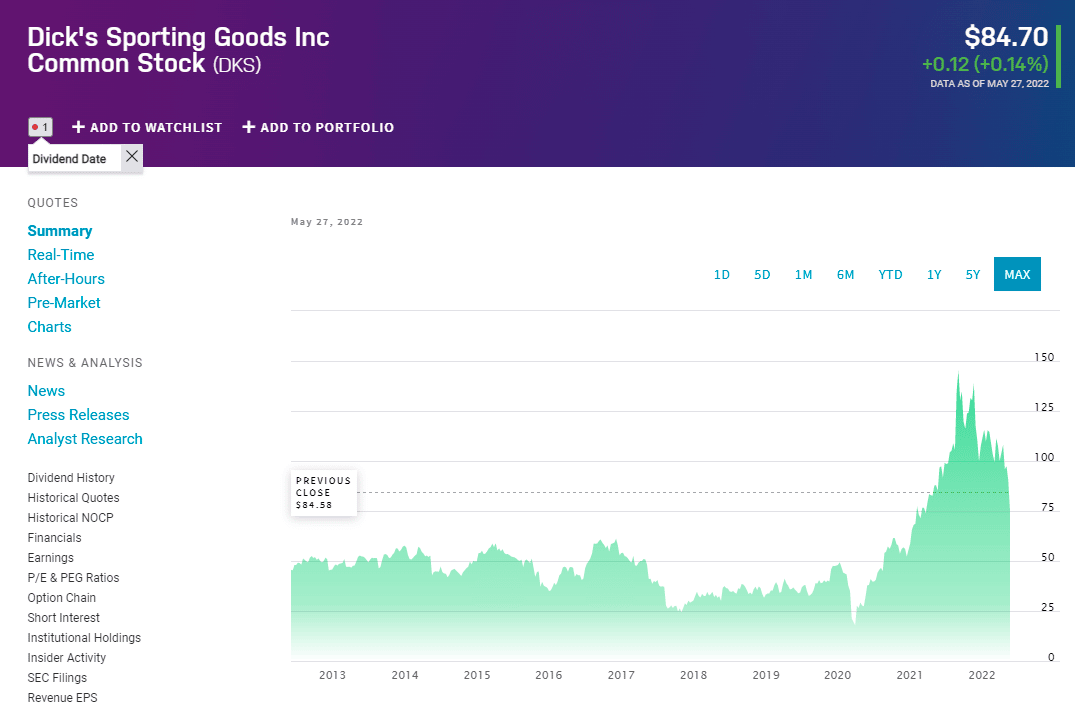Click the Dividend Date tooltip text
This screenshot has width=1075, height=716.
[69, 159]
